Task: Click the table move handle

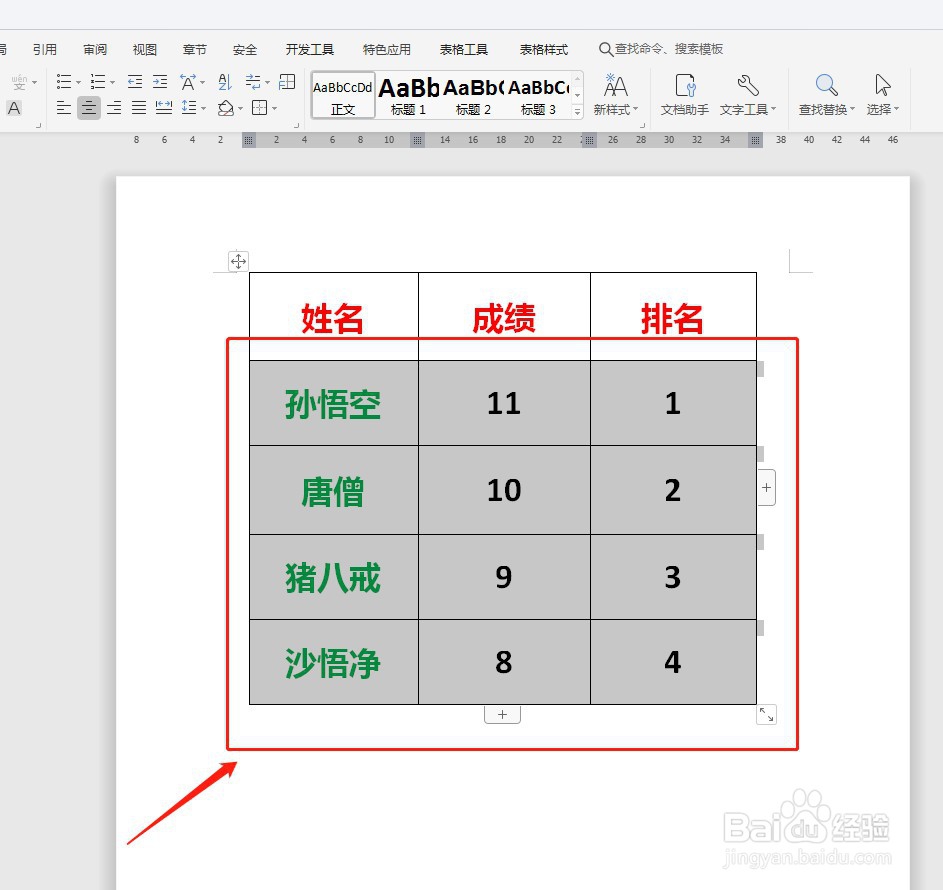Action: click(238, 261)
